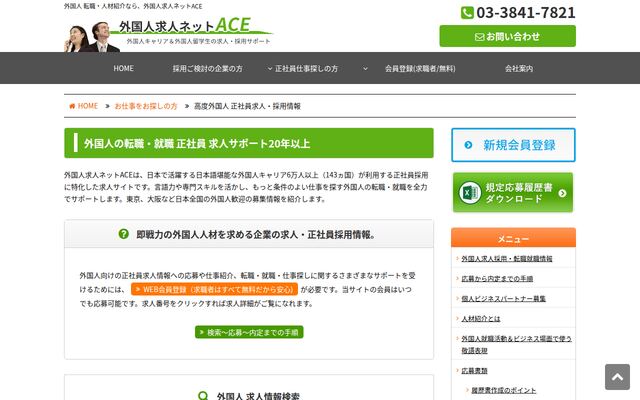Click the 外国人求人ネットACE site logo
This screenshot has height=400, width=640.
tap(169, 34)
